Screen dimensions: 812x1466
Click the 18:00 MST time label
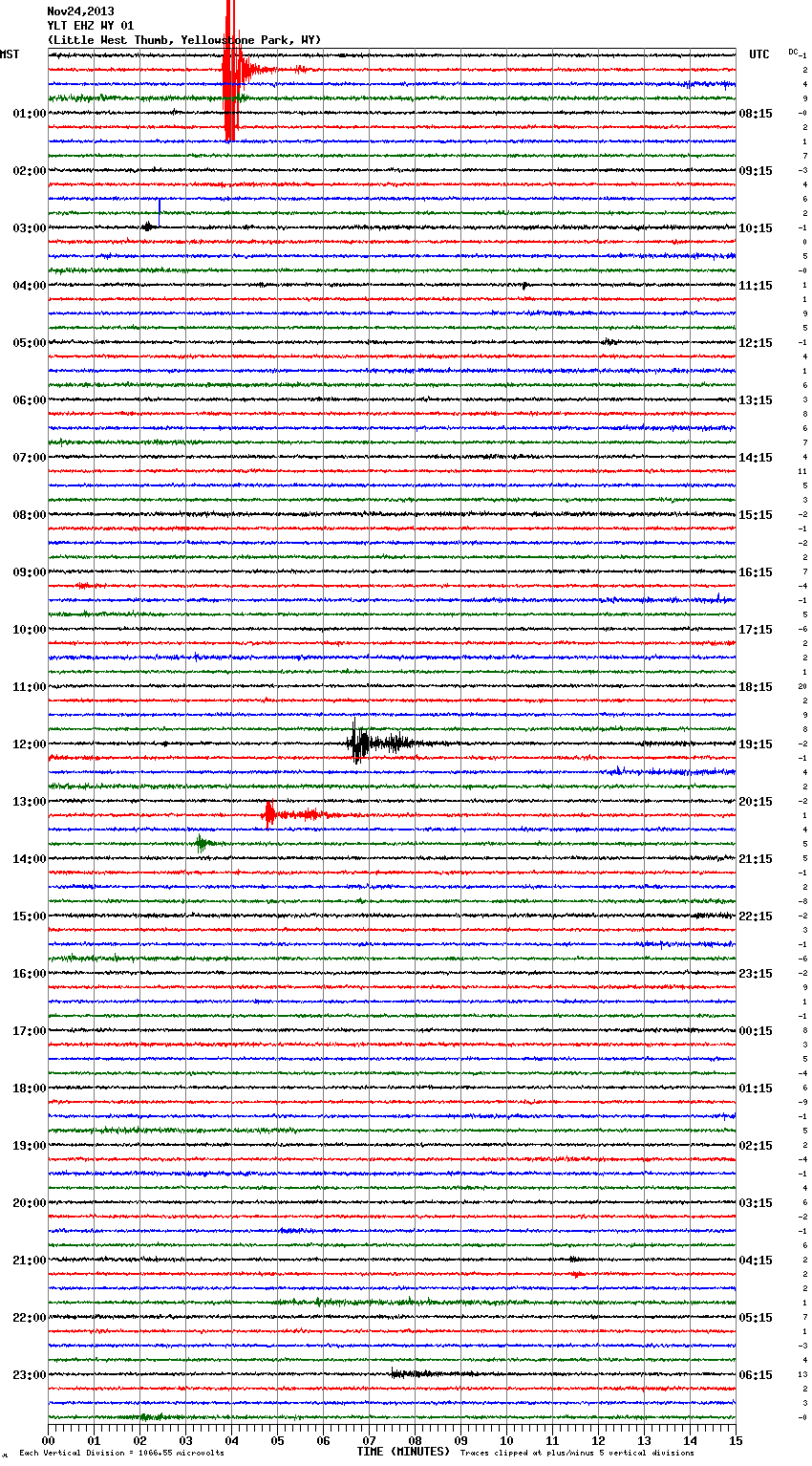click(x=30, y=1089)
